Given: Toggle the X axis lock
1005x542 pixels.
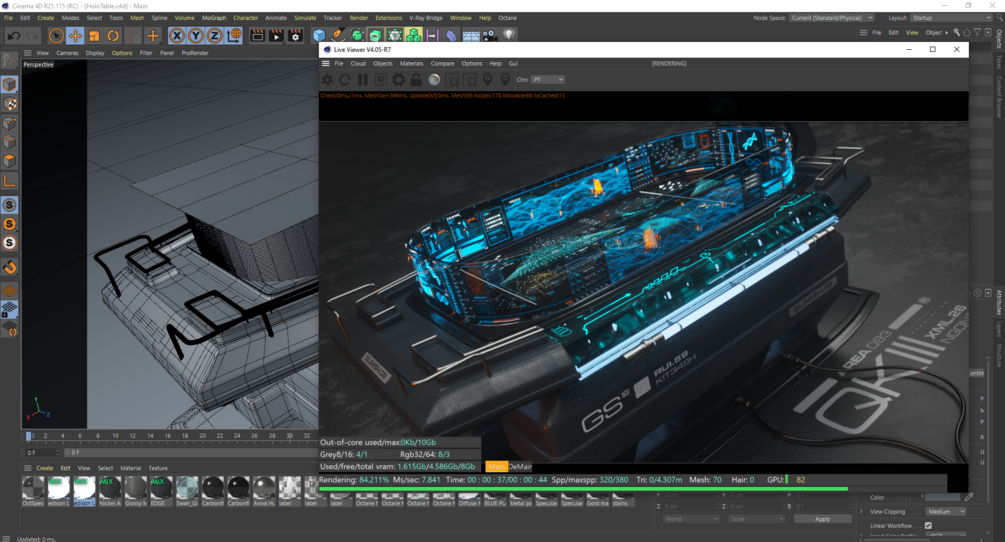Looking at the screenshot, I should 177,36.
